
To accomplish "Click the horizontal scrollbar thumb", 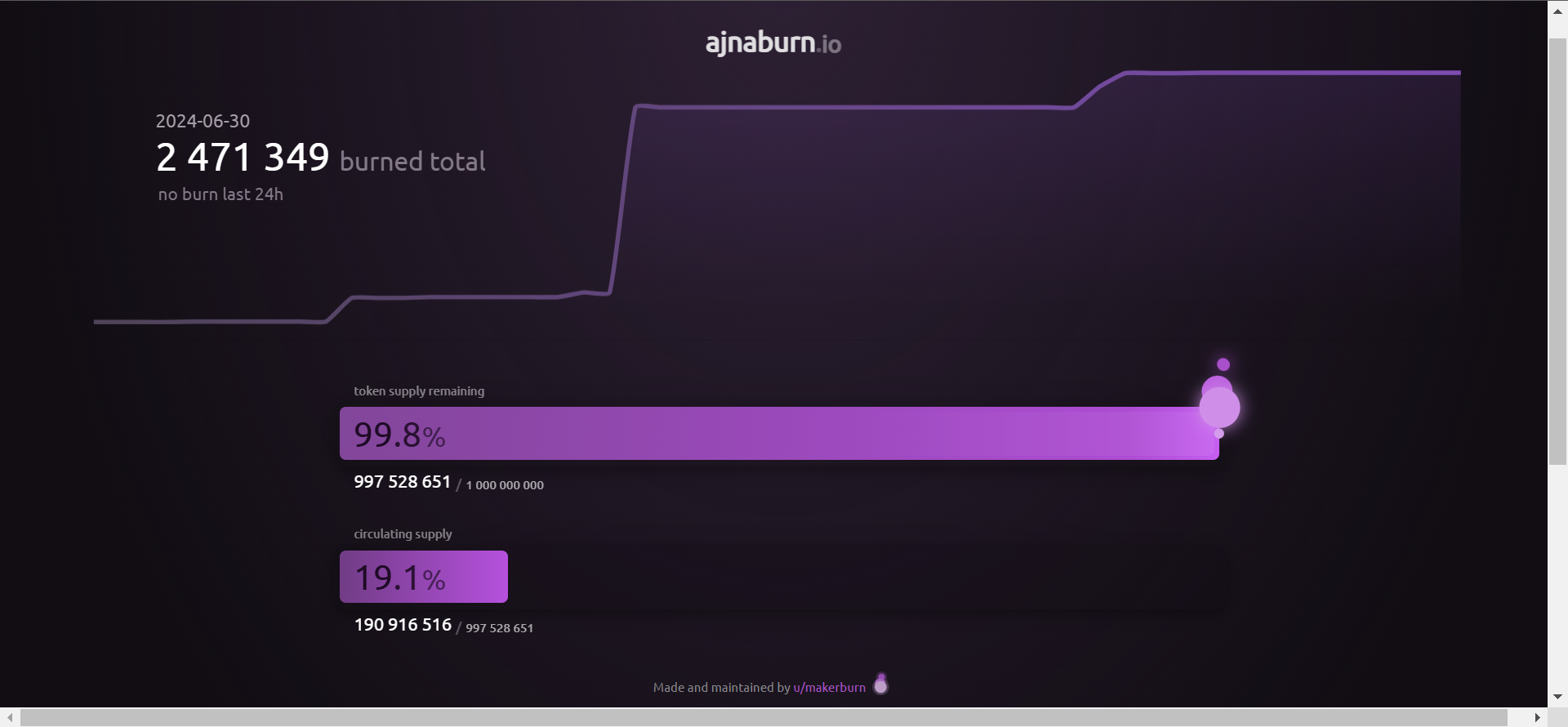I will pos(764,717).
